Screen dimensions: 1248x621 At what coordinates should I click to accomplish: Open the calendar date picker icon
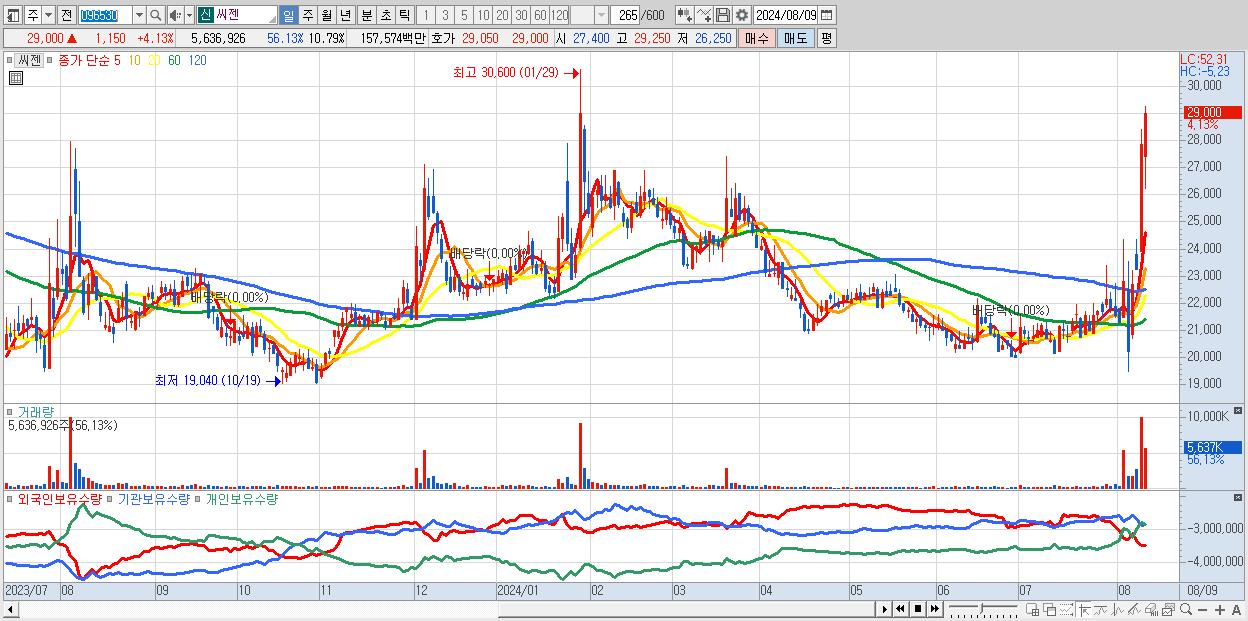click(827, 15)
